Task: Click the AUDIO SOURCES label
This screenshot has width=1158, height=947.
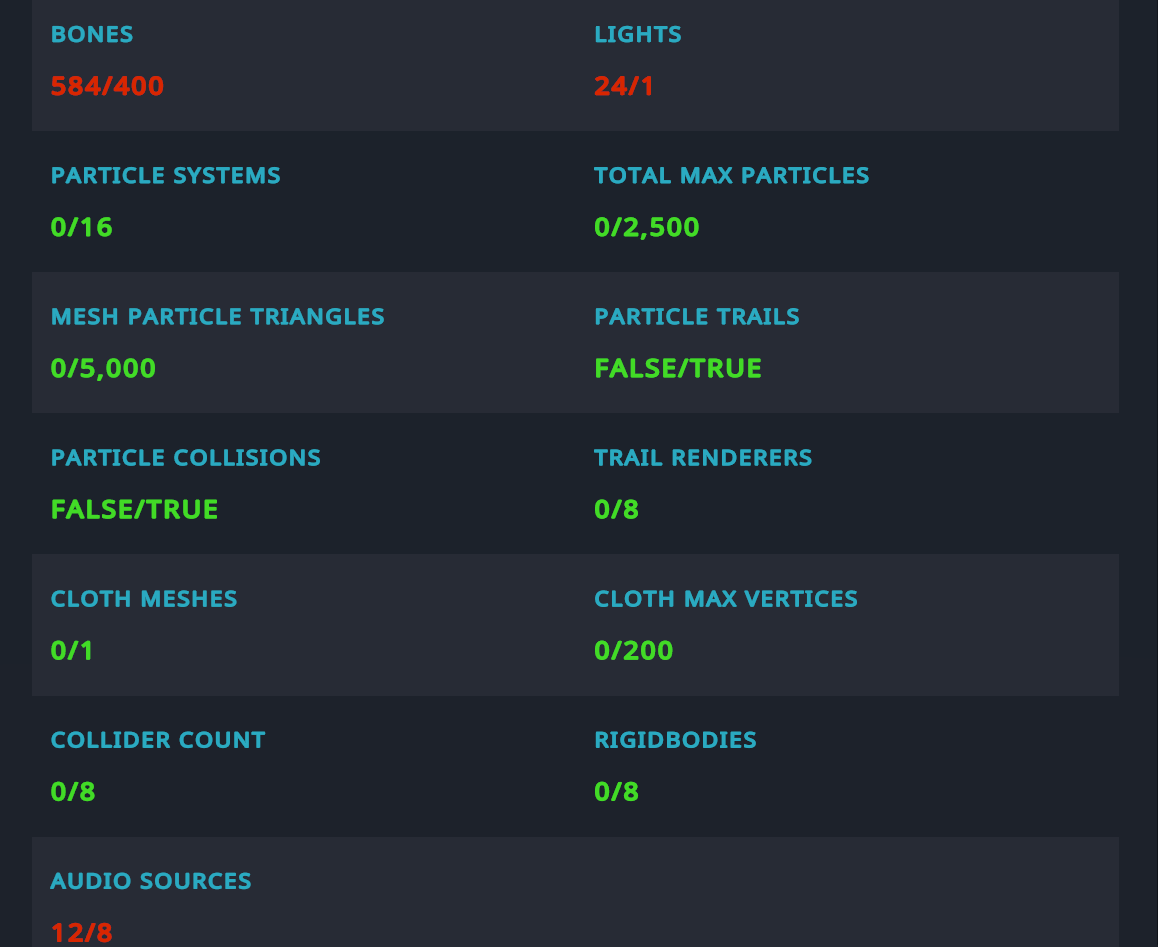Action: [x=151, y=881]
